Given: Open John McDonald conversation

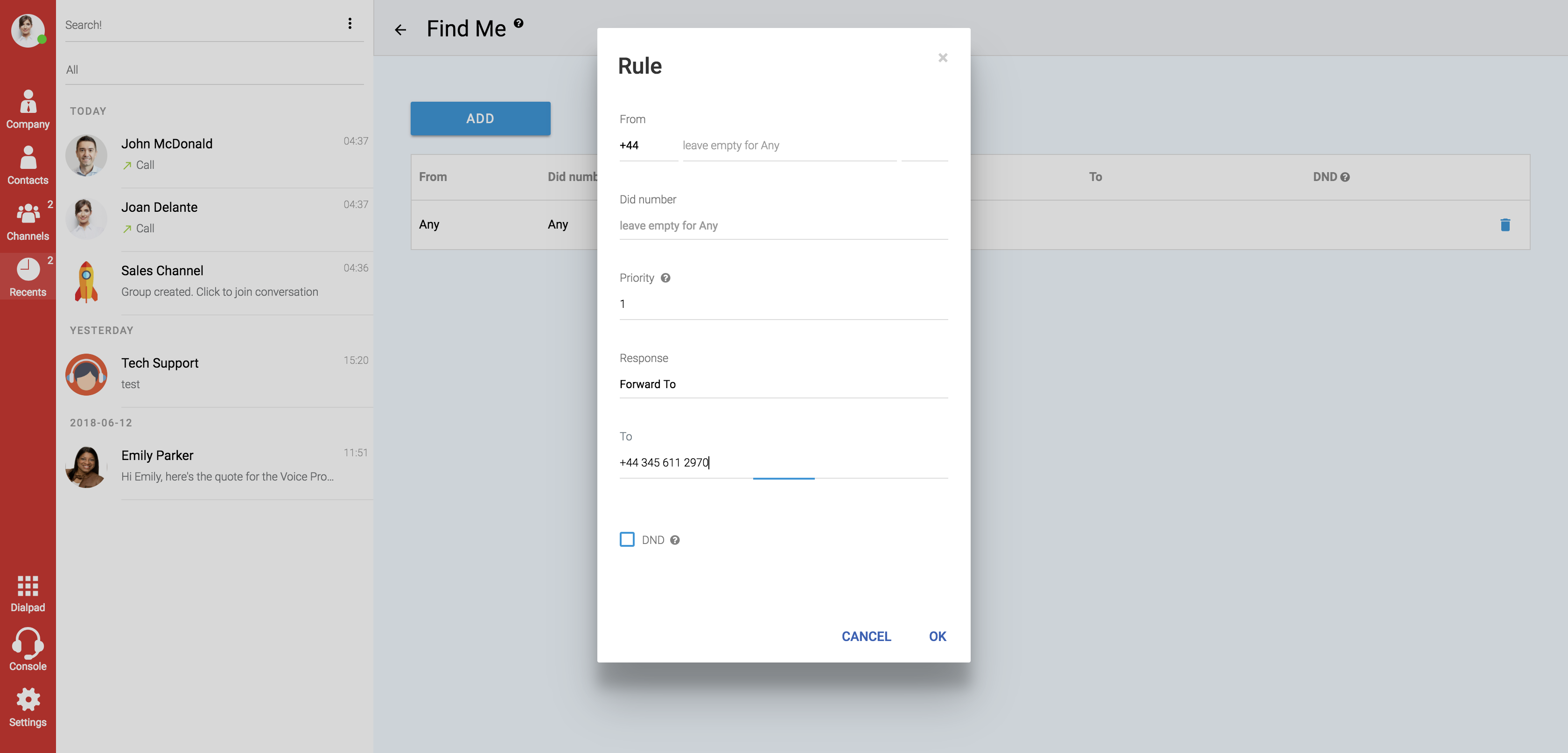Looking at the screenshot, I should (x=216, y=154).
